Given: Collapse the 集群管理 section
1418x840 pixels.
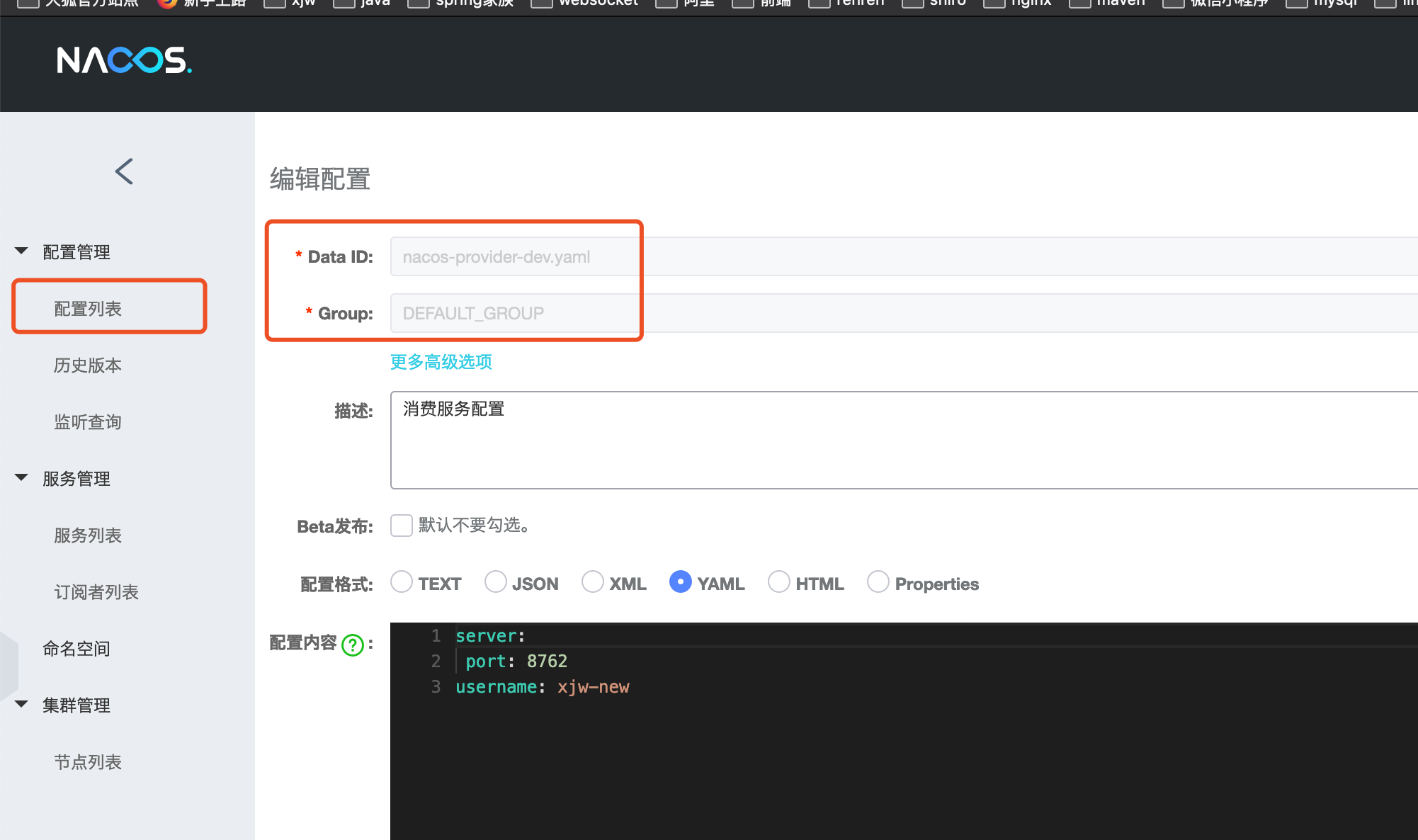Looking at the screenshot, I should 21,705.
